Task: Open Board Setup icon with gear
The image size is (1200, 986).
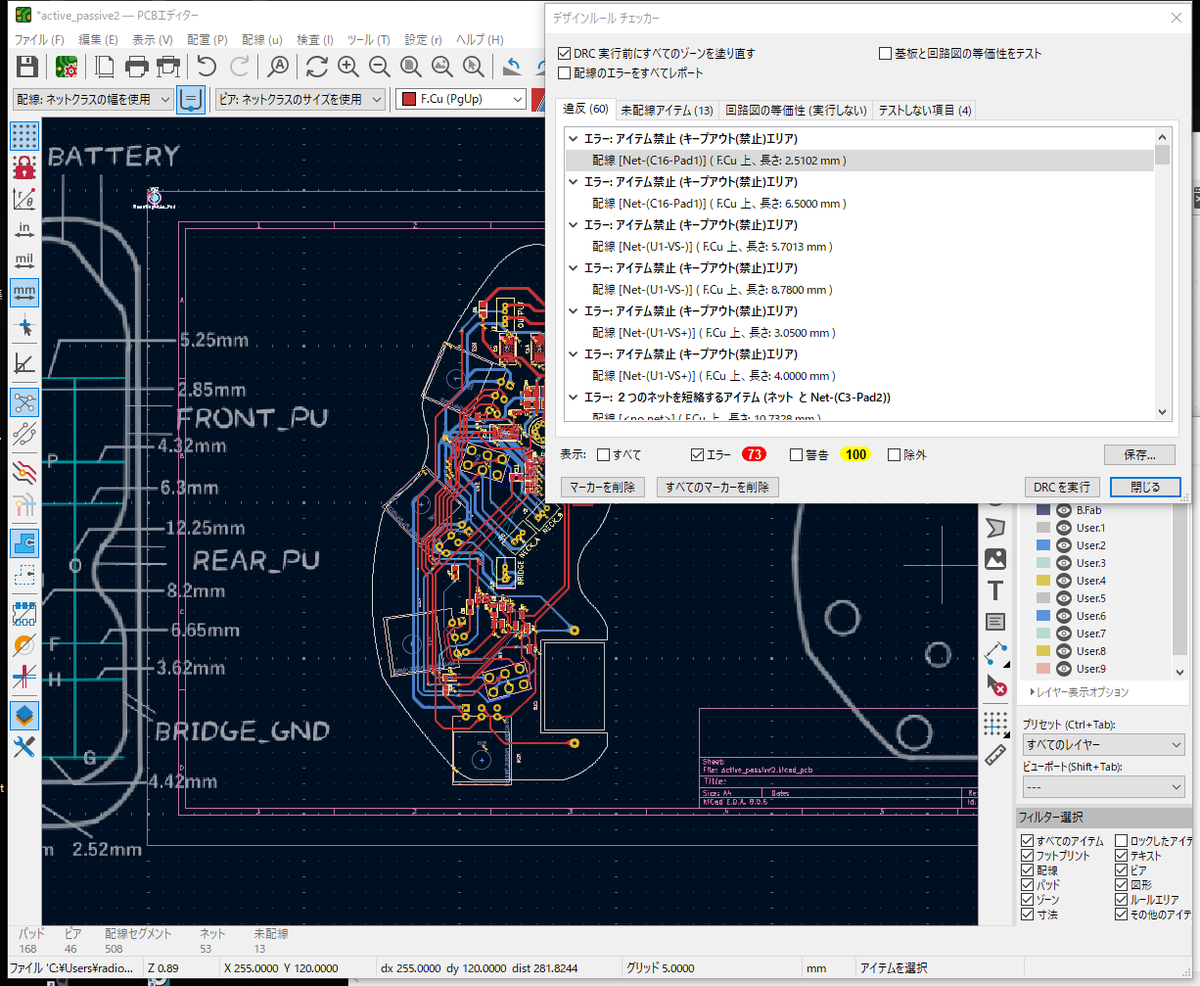Action: click(68, 67)
